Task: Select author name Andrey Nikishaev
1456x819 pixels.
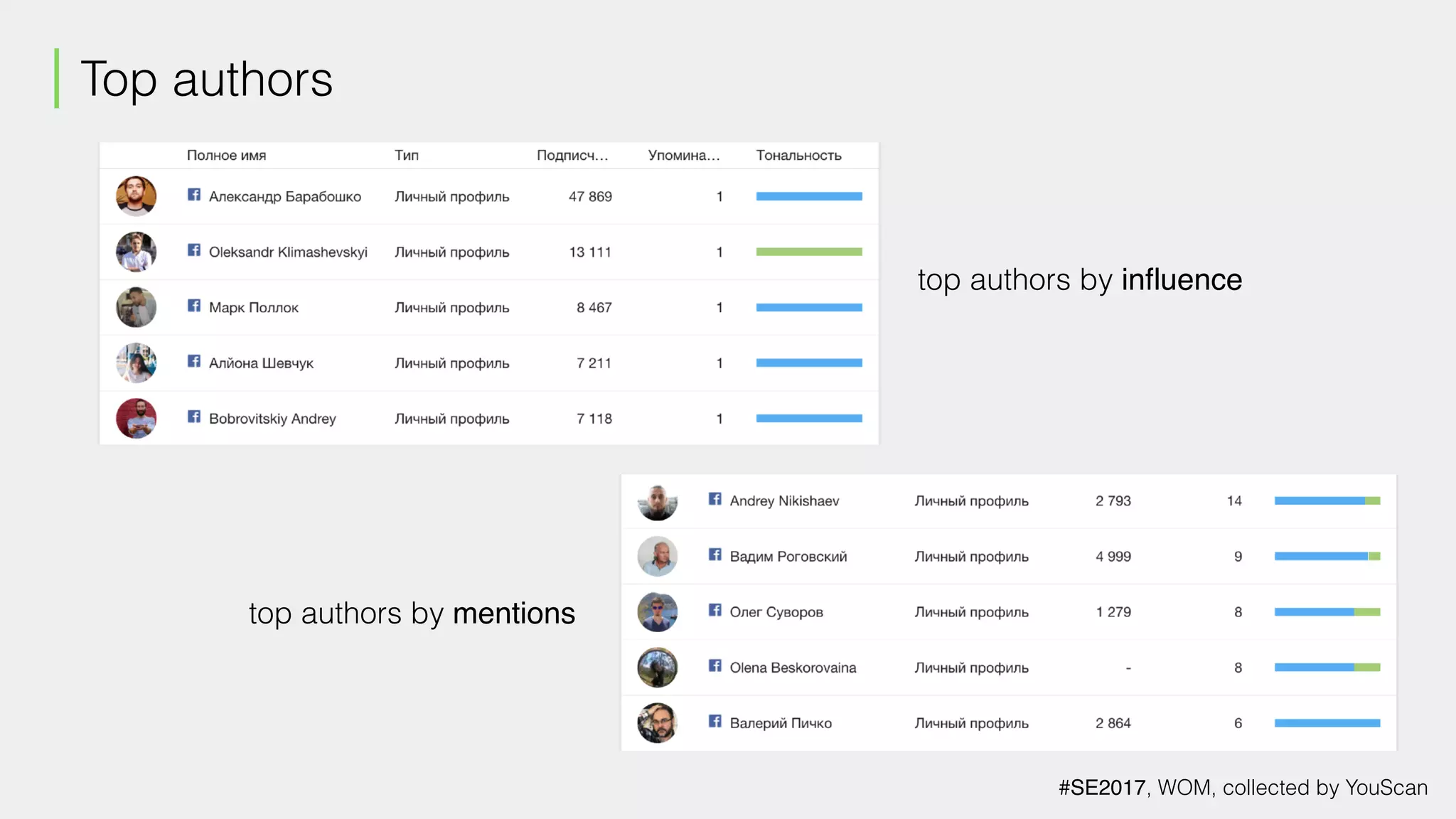Action: (x=784, y=501)
